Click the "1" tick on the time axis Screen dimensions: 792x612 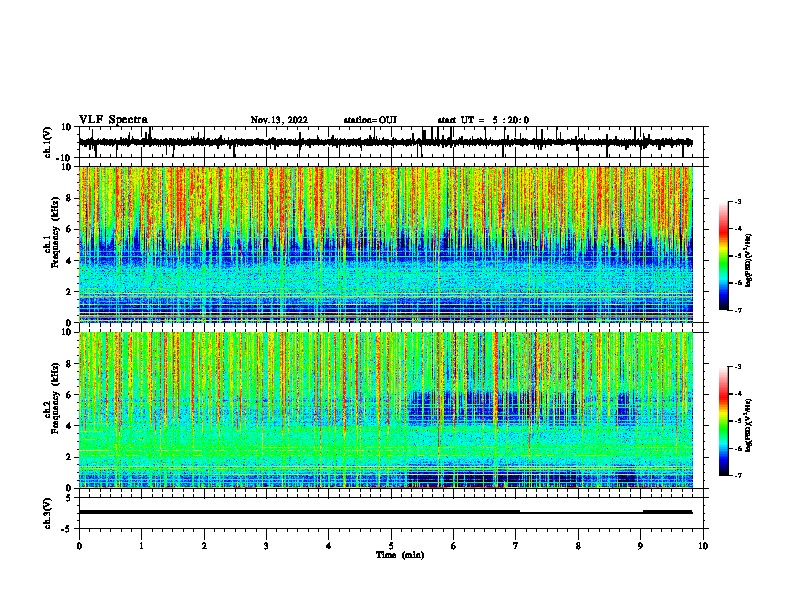coord(141,546)
